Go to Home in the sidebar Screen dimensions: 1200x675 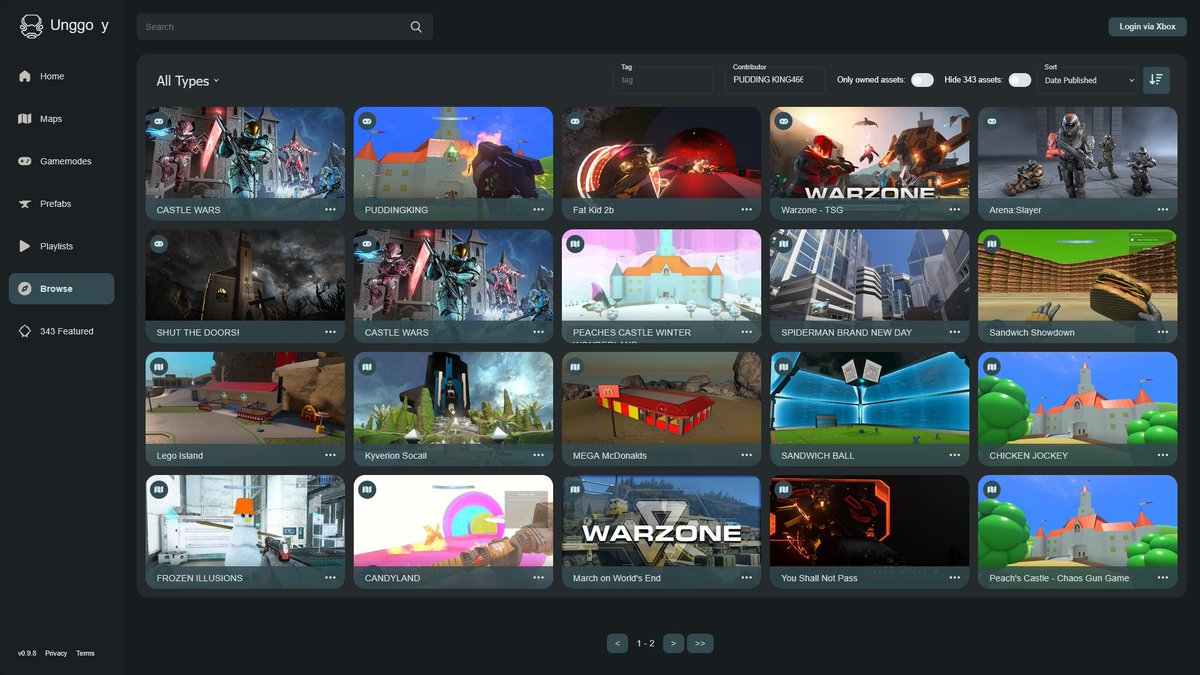click(61, 76)
